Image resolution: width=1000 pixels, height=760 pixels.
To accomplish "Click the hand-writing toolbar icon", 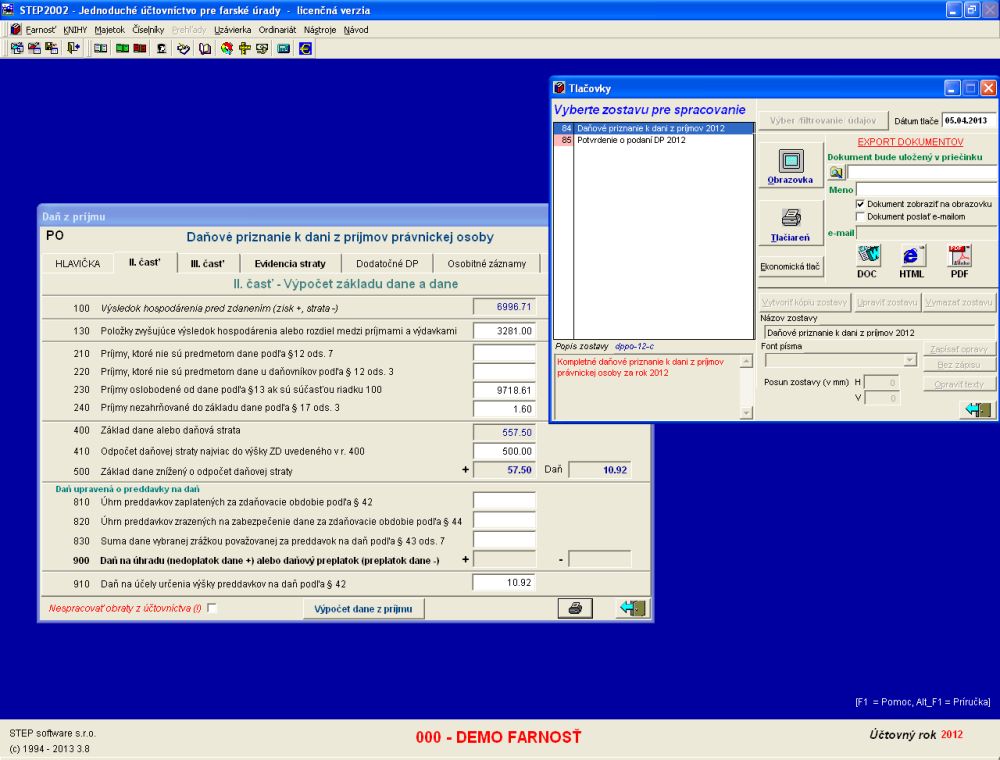I will pyautogui.click(x=183, y=48).
